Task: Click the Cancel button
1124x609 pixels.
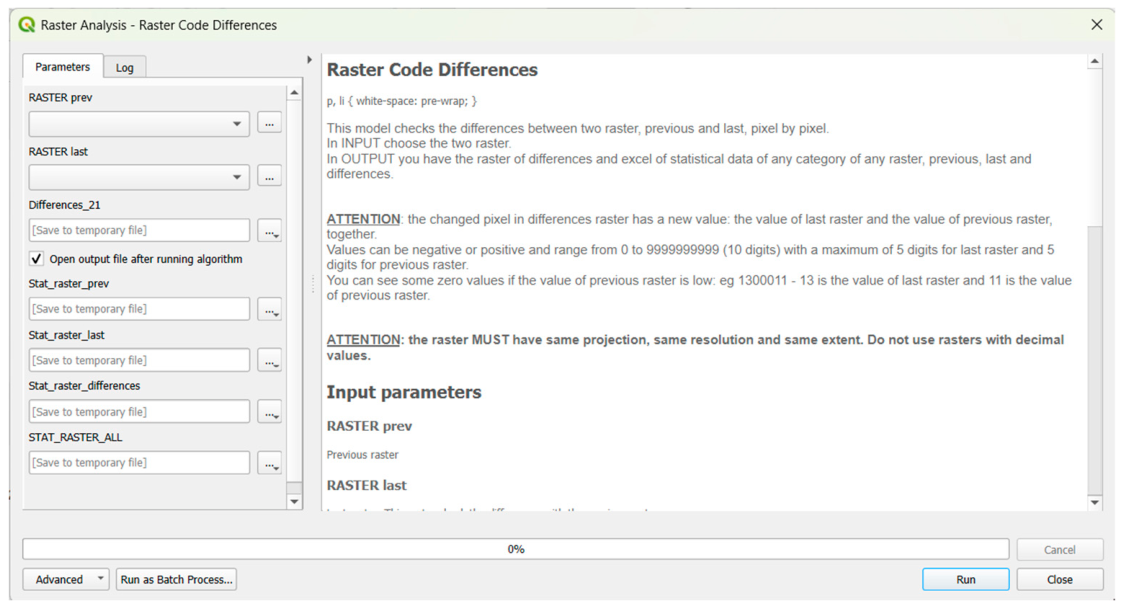Action: [1059, 550]
